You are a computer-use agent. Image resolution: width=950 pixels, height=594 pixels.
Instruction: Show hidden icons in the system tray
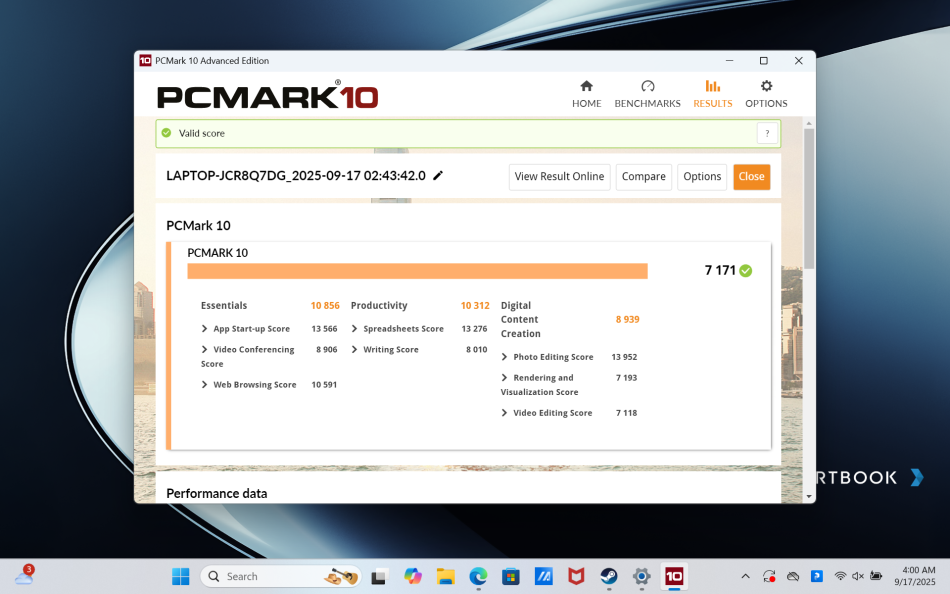point(745,576)
